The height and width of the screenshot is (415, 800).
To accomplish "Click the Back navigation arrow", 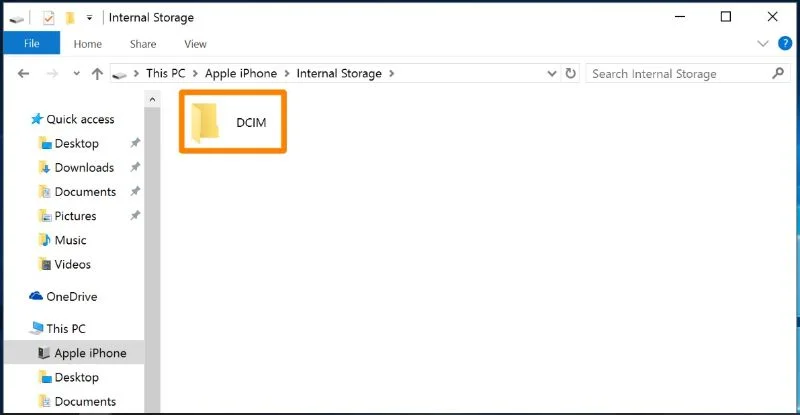I will (23, 74).
